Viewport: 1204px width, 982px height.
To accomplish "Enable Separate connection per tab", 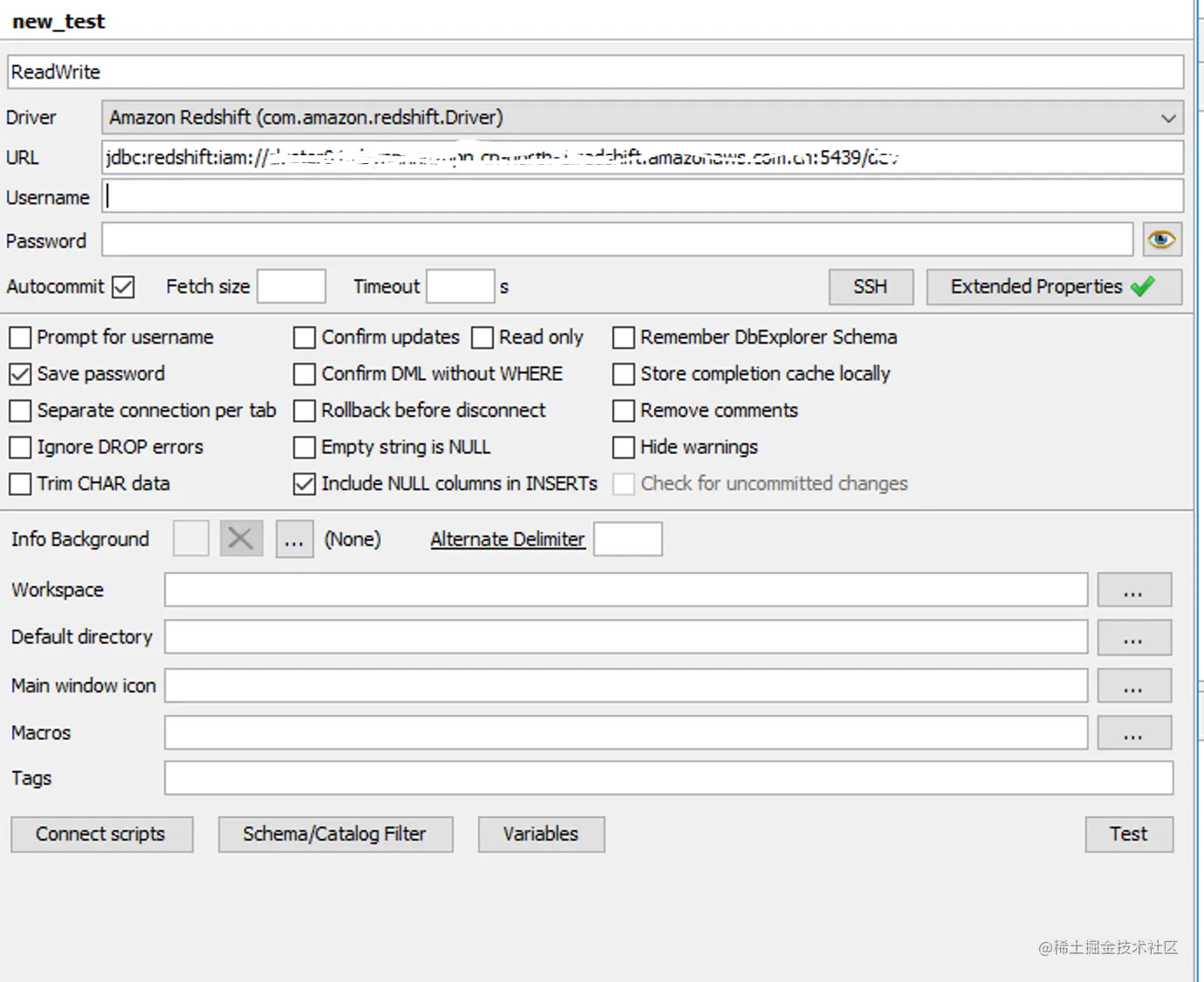I will [20, 411].
